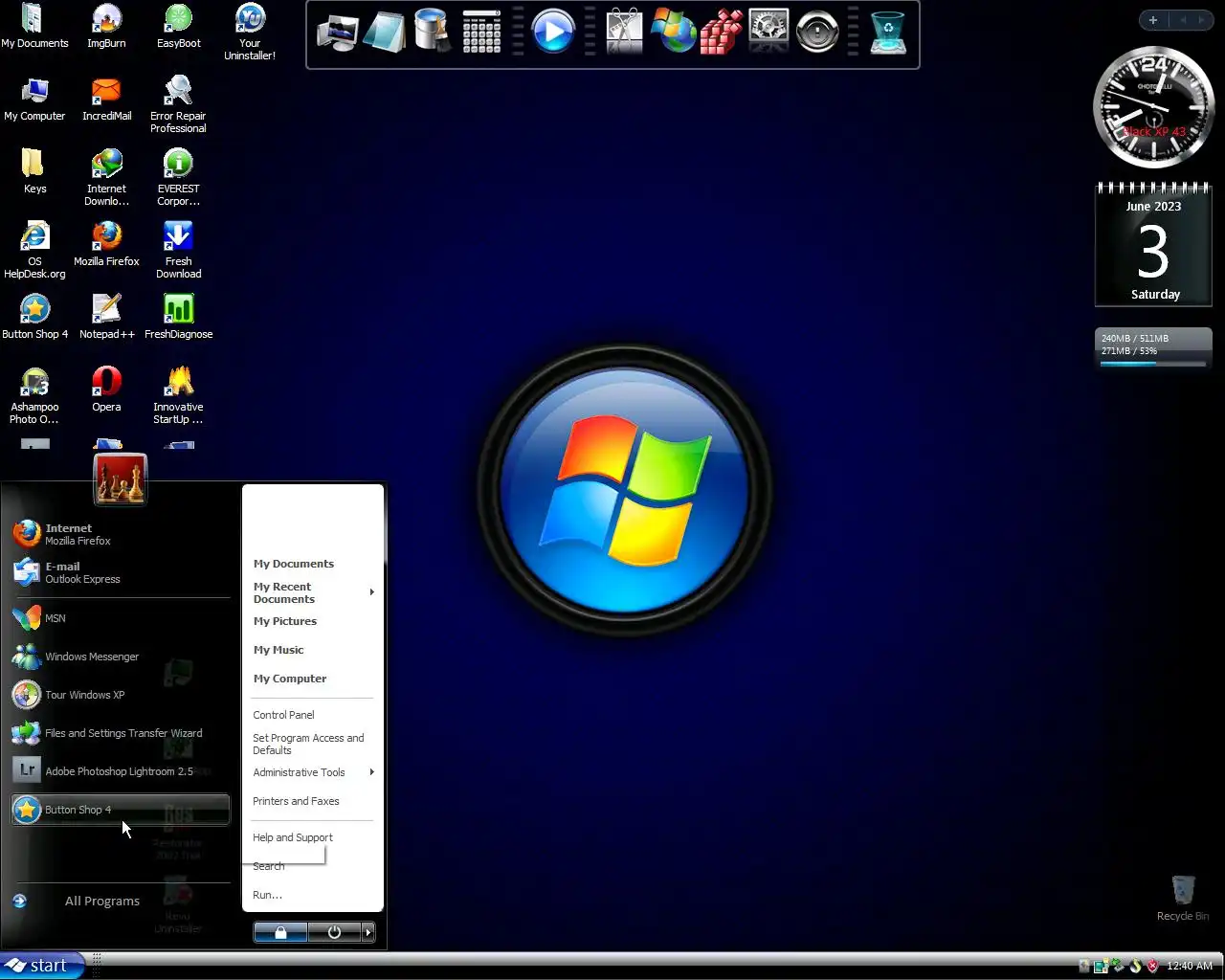
Task: Open the red cubes registry dock icon
Action: click(x=722, y=33)
